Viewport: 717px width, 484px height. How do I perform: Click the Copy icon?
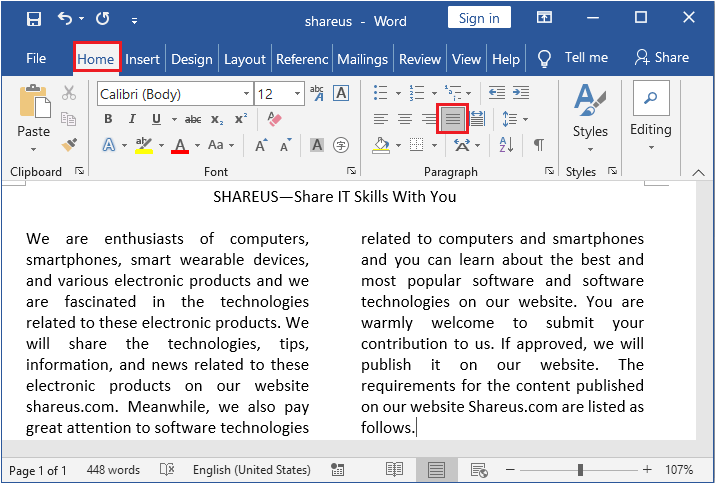[x=69, y=119]
